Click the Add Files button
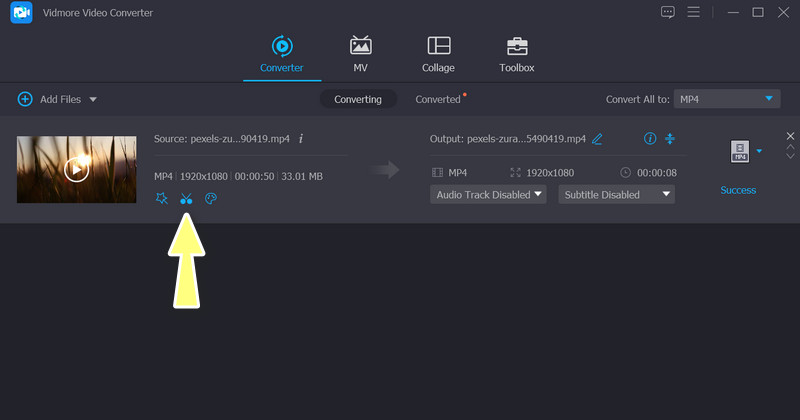Screen dimensions: 800x420 point(50,100)
